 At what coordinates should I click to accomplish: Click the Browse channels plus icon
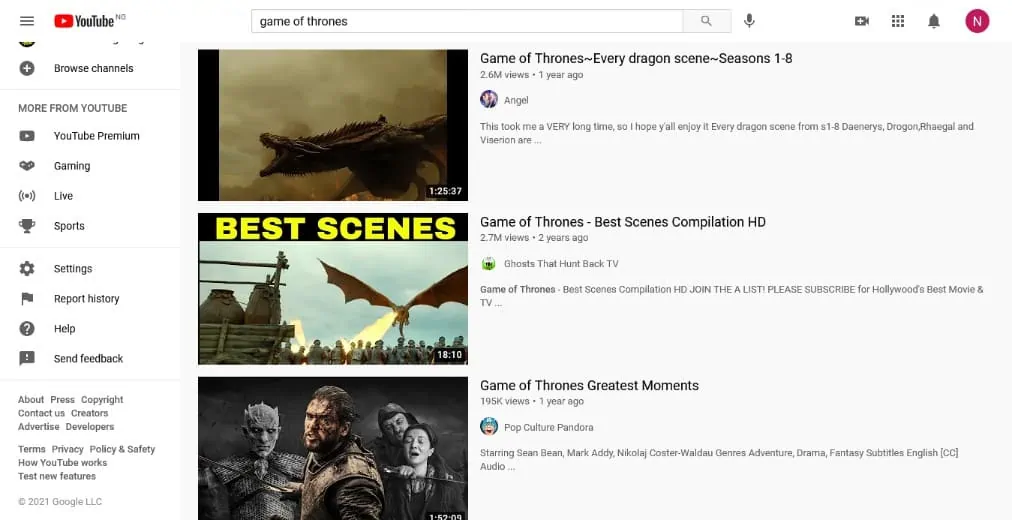(27, 68)
